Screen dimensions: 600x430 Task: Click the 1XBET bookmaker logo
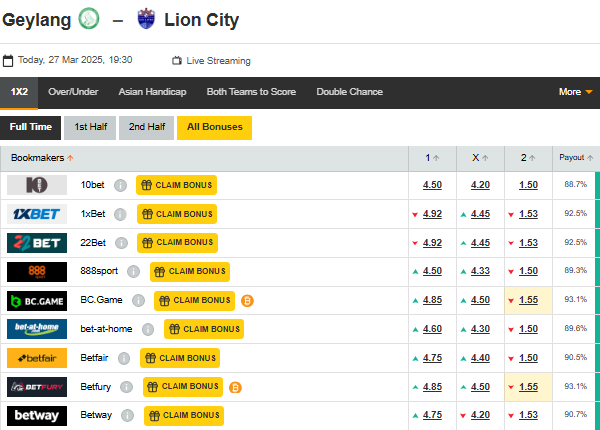pyautogui.click(x=37, y=214)
